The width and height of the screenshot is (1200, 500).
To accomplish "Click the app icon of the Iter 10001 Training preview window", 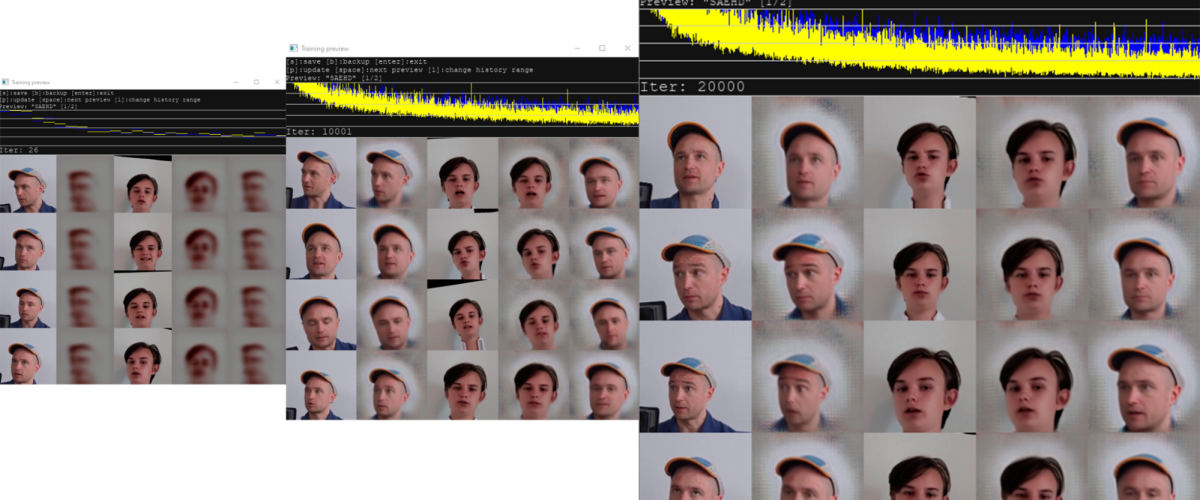I will [x=293, y=47].
